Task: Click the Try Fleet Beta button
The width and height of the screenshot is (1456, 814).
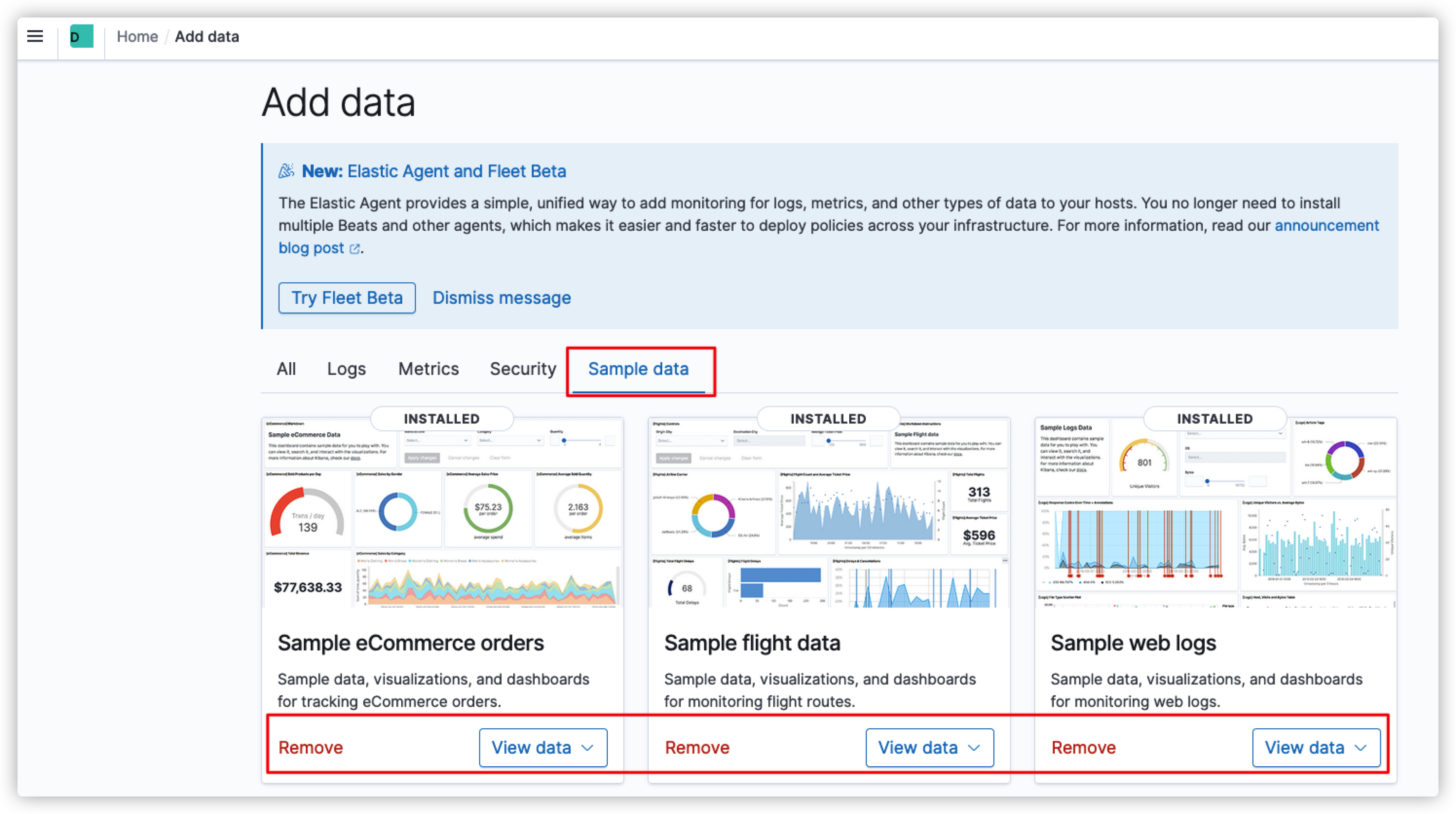Action: [x=347, y=298]
